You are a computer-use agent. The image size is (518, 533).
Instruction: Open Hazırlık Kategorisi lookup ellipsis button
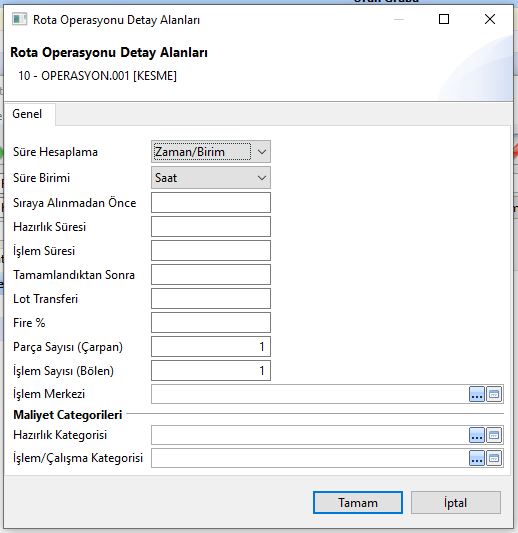click(477, 435)
